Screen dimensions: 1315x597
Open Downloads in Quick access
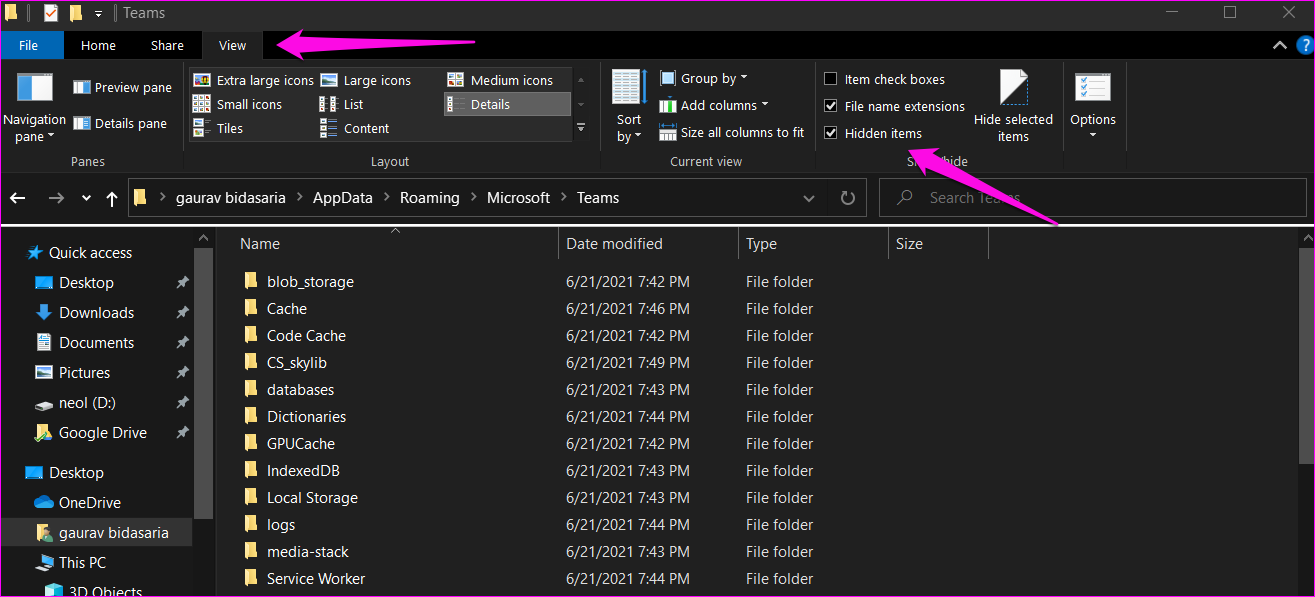86,313
